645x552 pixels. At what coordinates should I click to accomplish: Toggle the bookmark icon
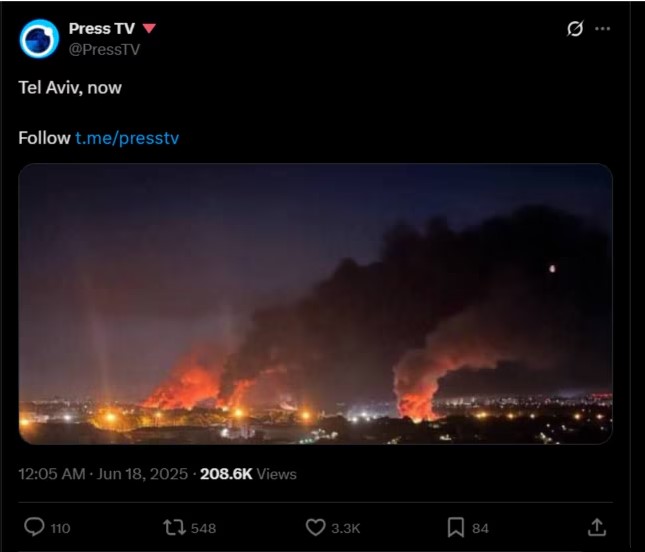[455, 527]
